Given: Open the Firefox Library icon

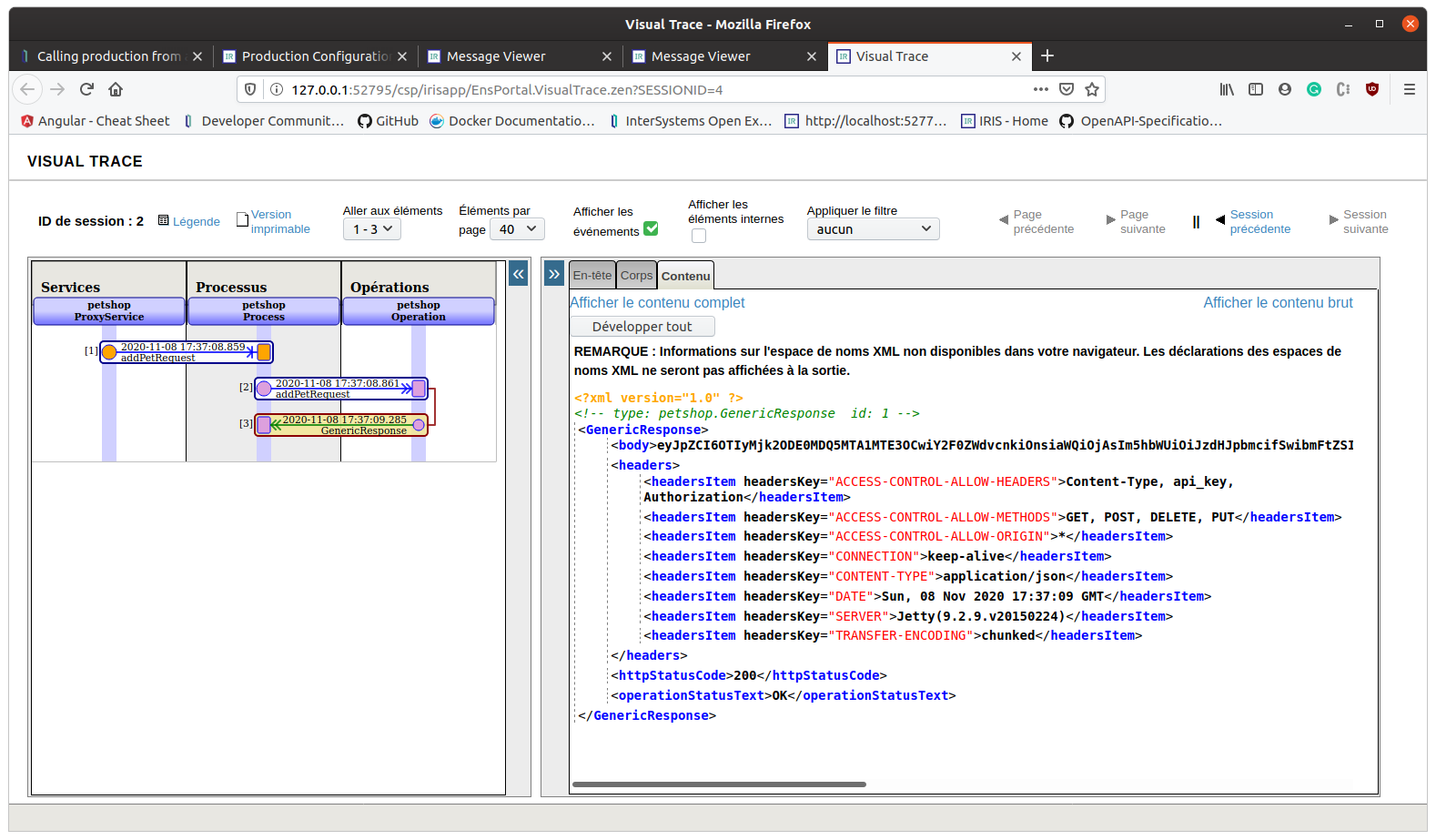Looking at the screenshot, I should (1227, 89).
